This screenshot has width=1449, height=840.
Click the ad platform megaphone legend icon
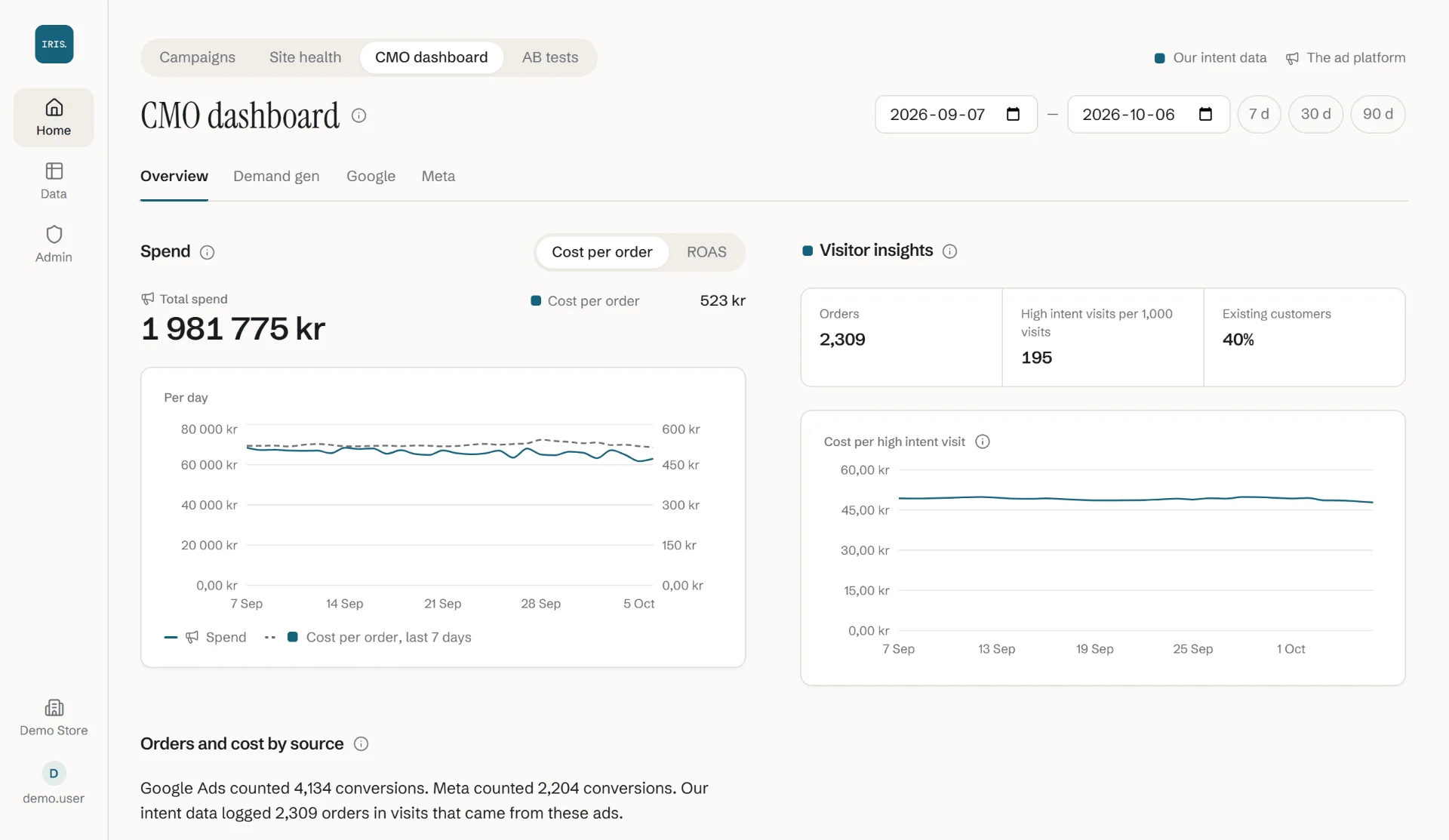[1293, 58]
